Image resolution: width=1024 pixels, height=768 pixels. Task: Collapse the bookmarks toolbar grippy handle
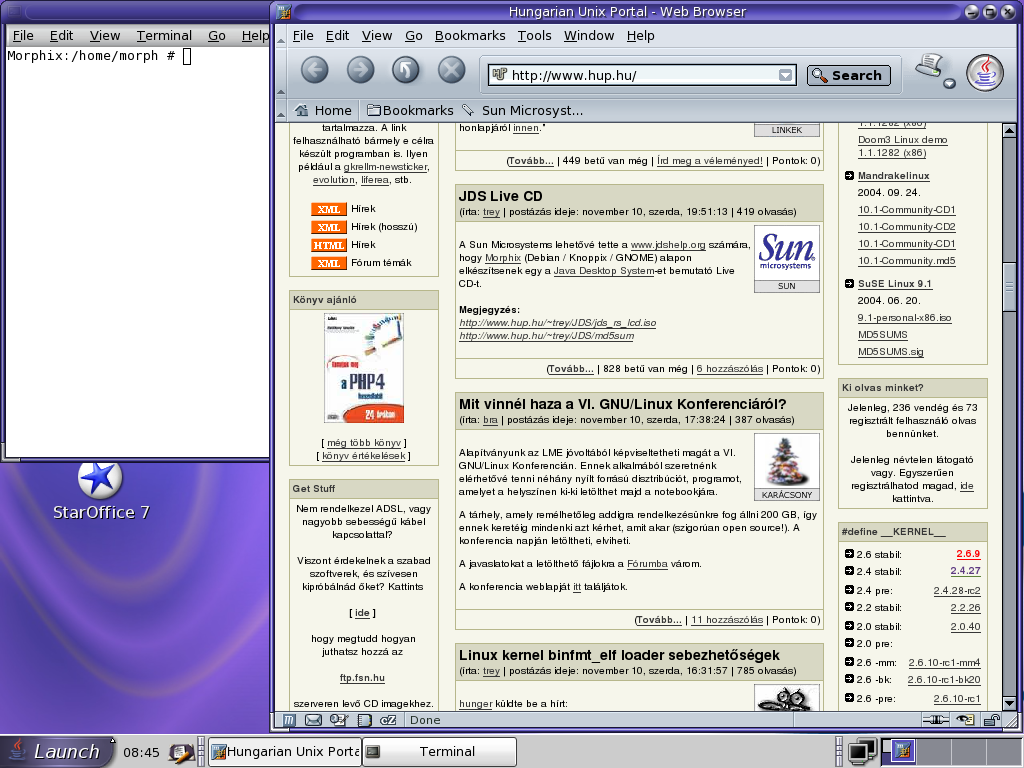click(x=281, y=110)
